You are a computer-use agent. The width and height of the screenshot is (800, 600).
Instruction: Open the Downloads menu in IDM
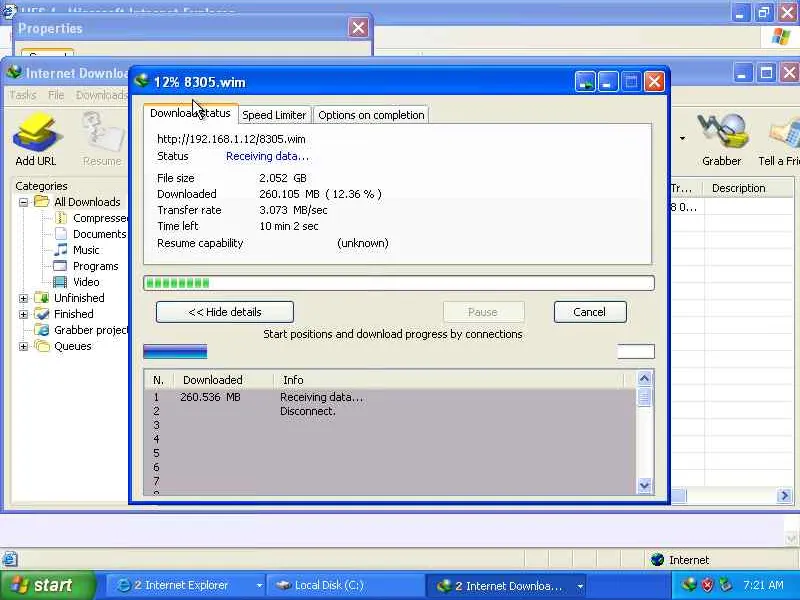pos(102,95)
